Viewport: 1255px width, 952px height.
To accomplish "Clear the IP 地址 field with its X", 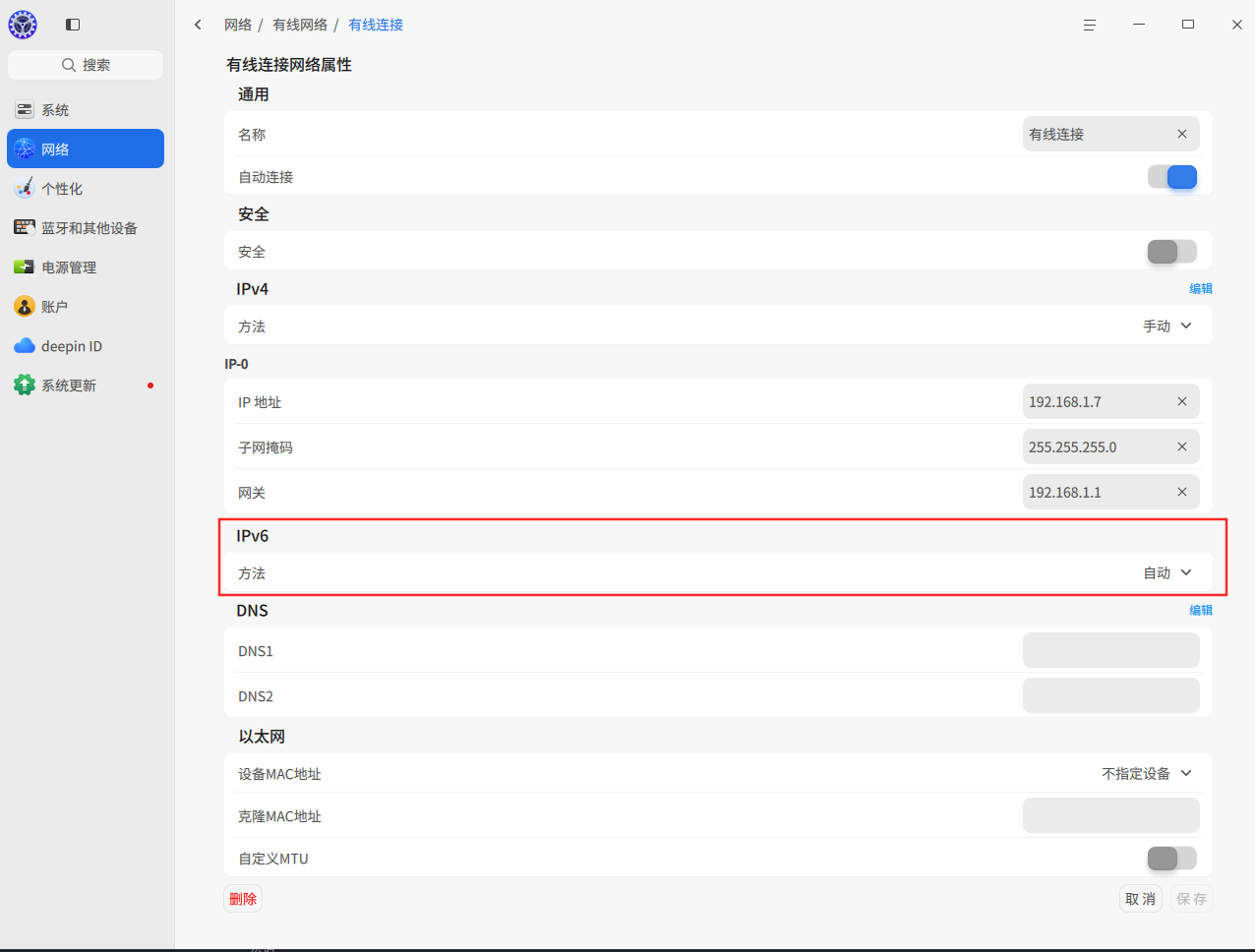I will pos(1182,401).
